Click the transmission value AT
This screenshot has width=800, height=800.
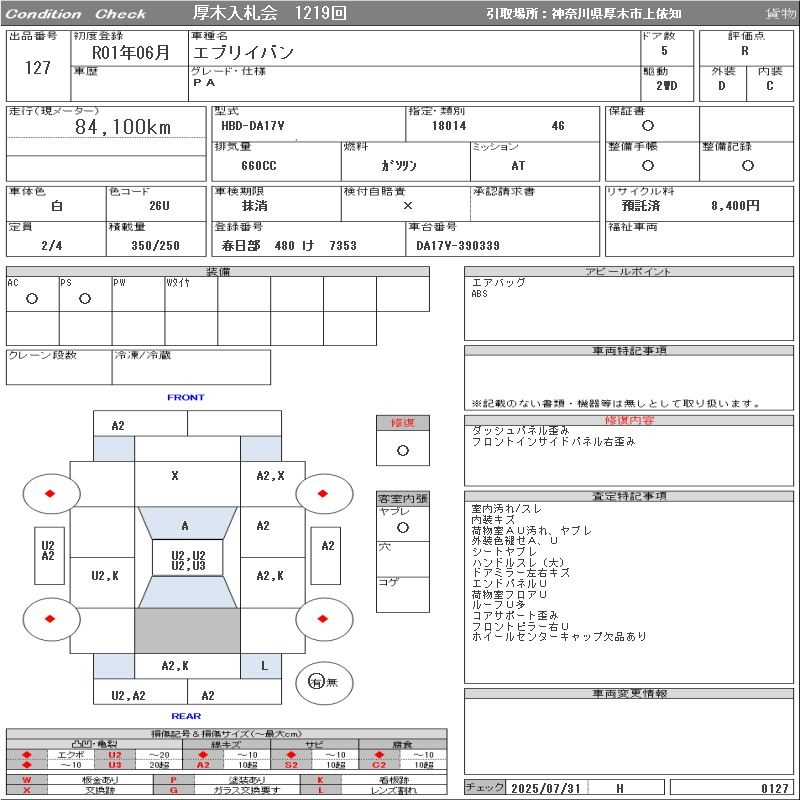[x=518, y=166]
